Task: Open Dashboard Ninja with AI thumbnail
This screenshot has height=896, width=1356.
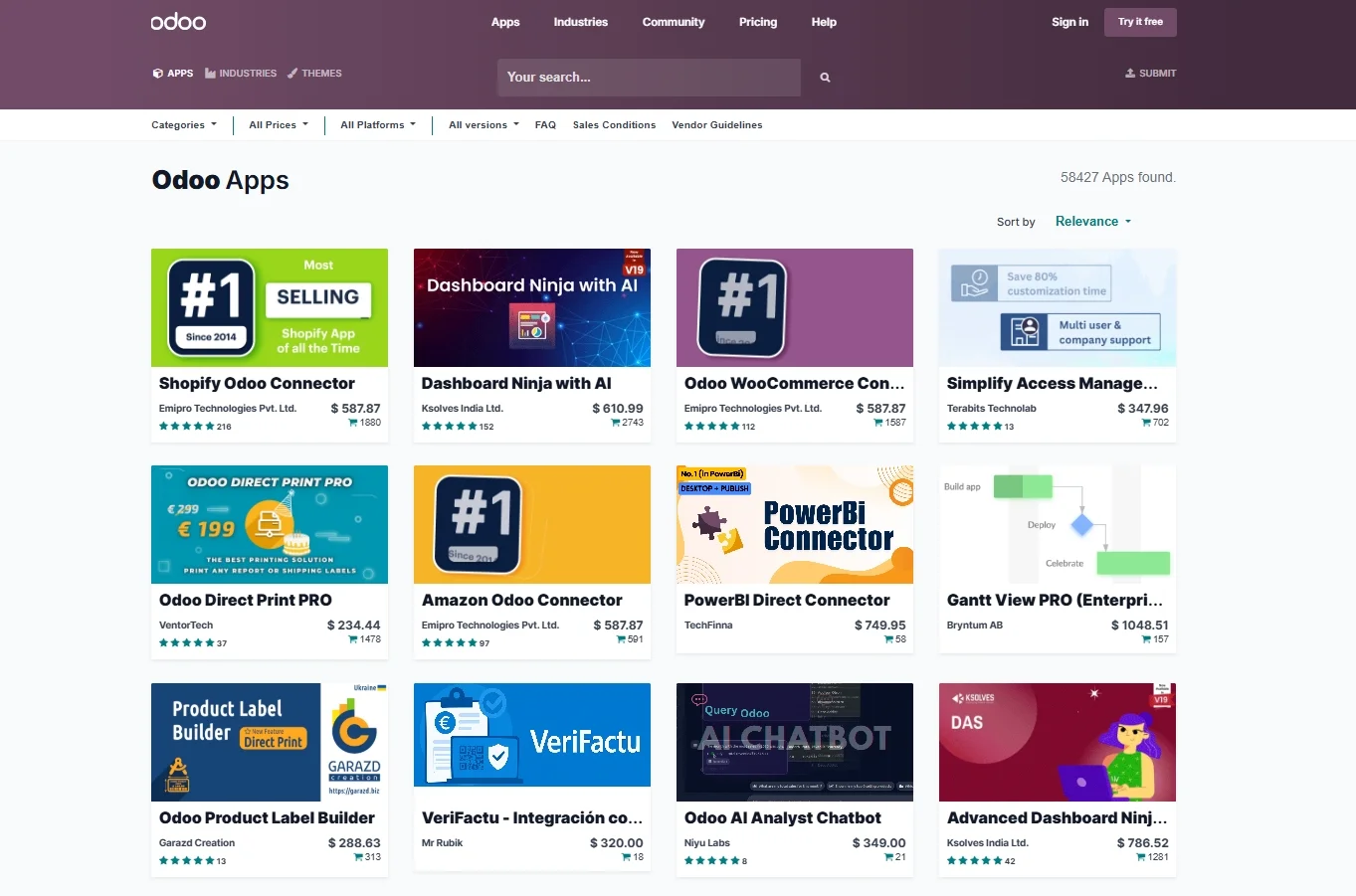Action: coord(532,307)
